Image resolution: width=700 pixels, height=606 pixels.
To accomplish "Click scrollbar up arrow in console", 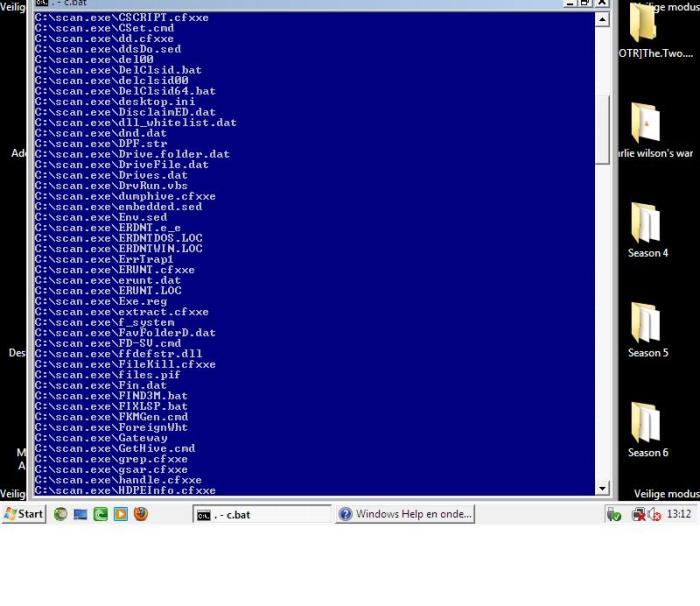I will (x=602, y=19).
